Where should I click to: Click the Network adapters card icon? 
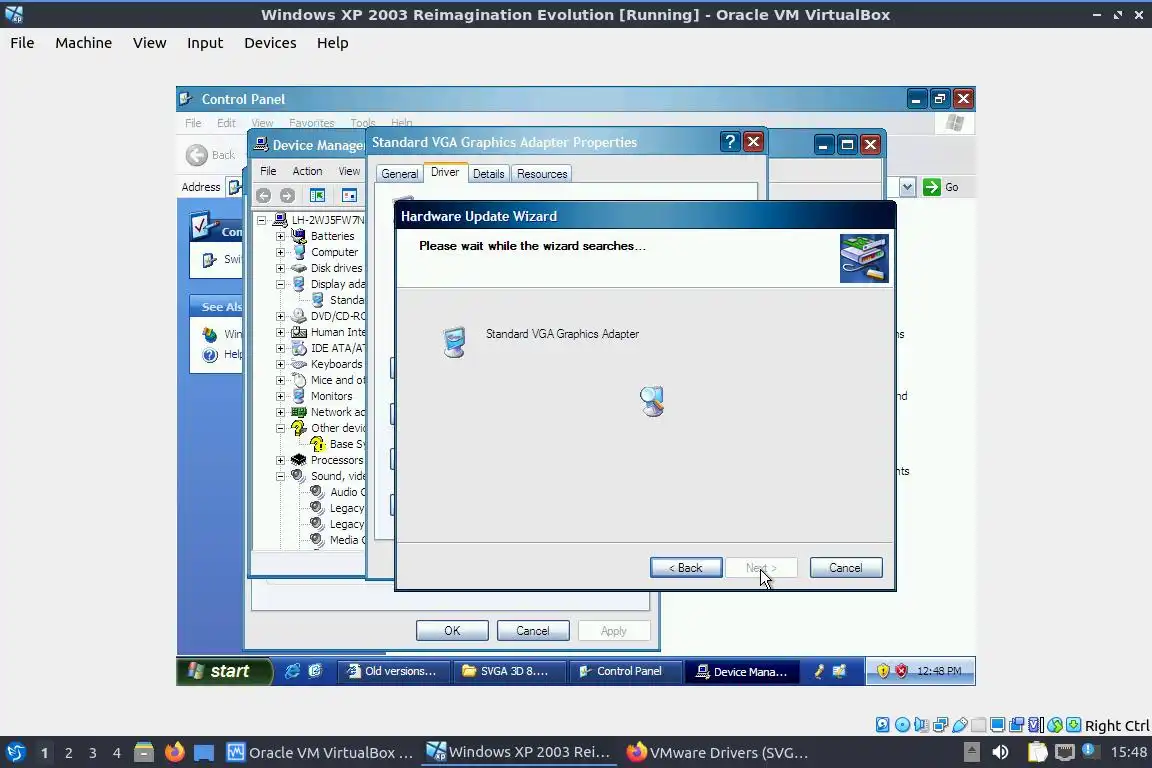click(x=299, y=412)
